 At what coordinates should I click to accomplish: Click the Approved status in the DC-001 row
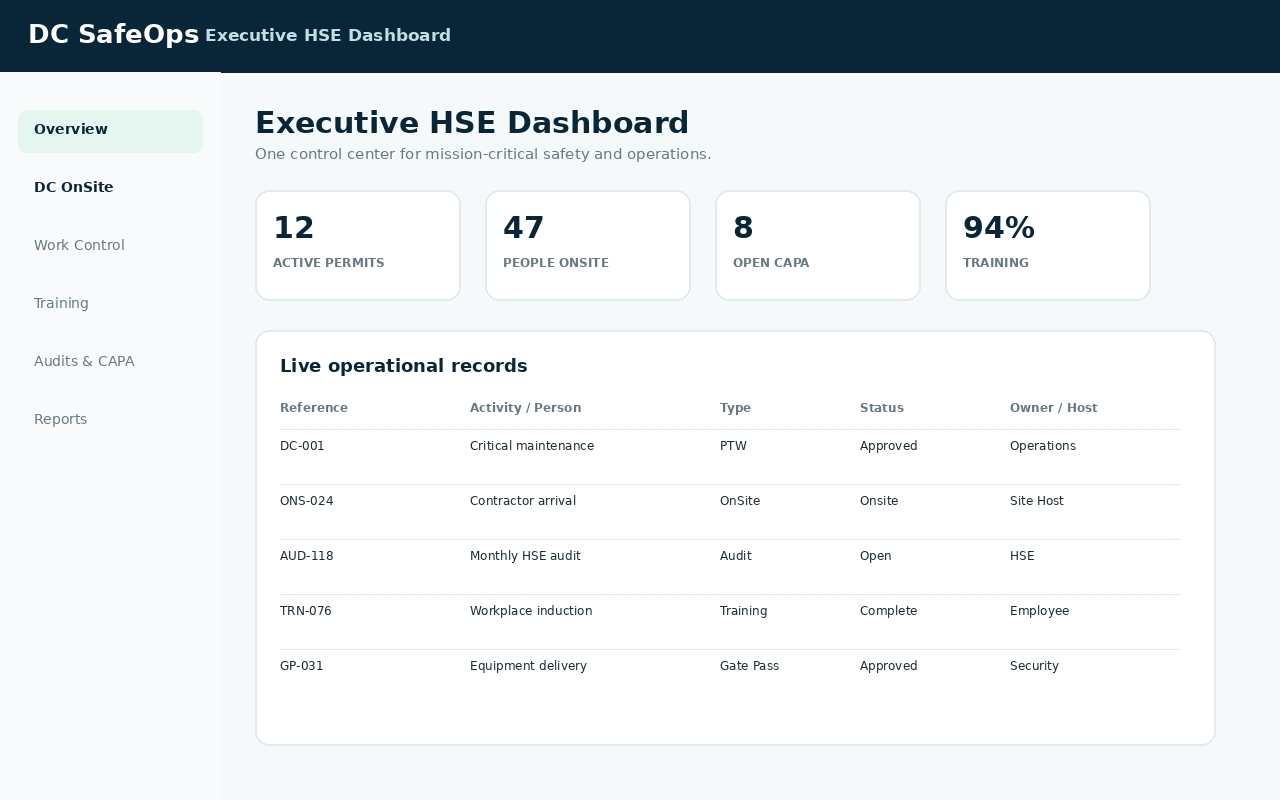pos(889,446)
